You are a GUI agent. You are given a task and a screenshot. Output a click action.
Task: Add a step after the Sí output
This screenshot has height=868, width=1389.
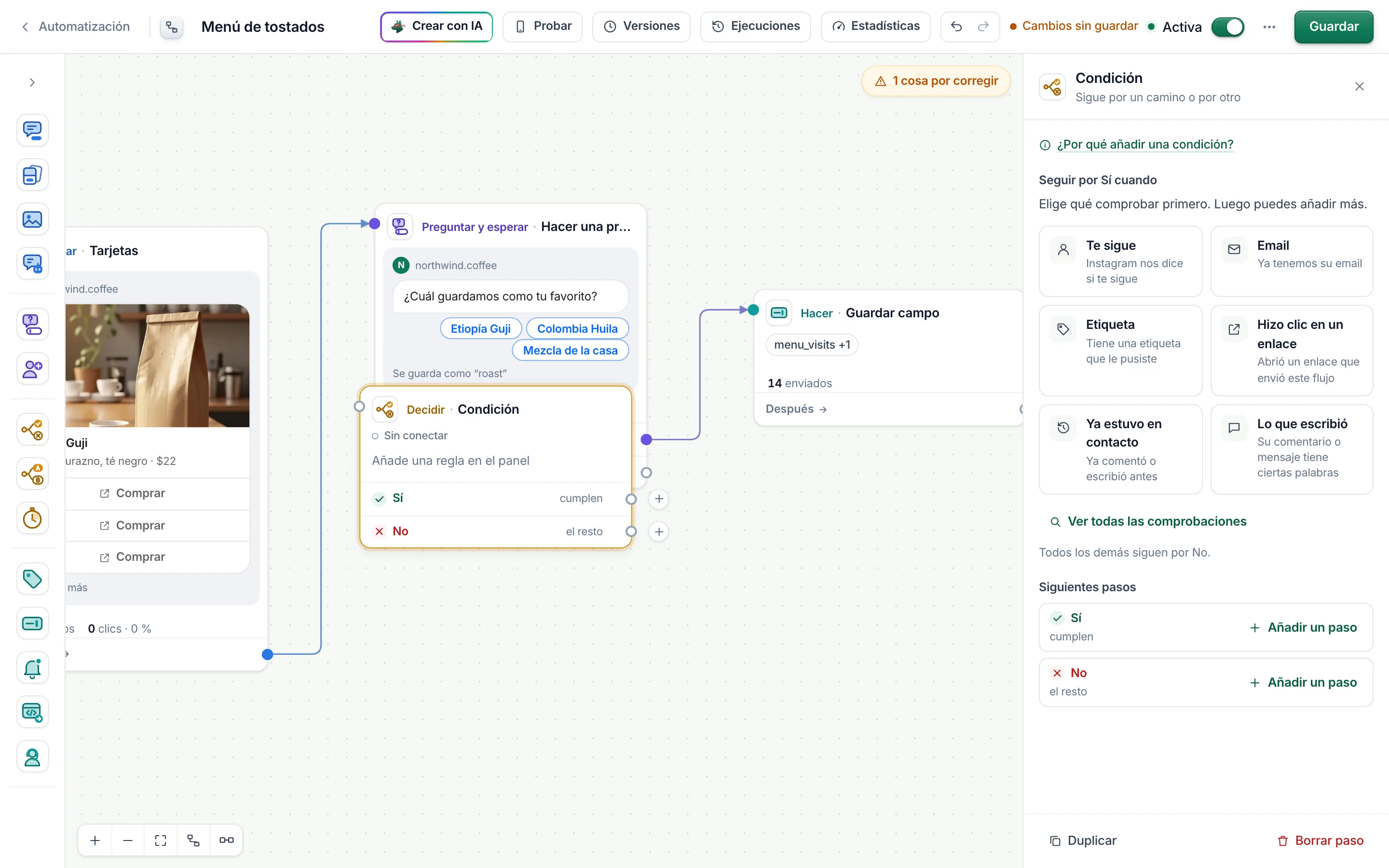[659, 499]
